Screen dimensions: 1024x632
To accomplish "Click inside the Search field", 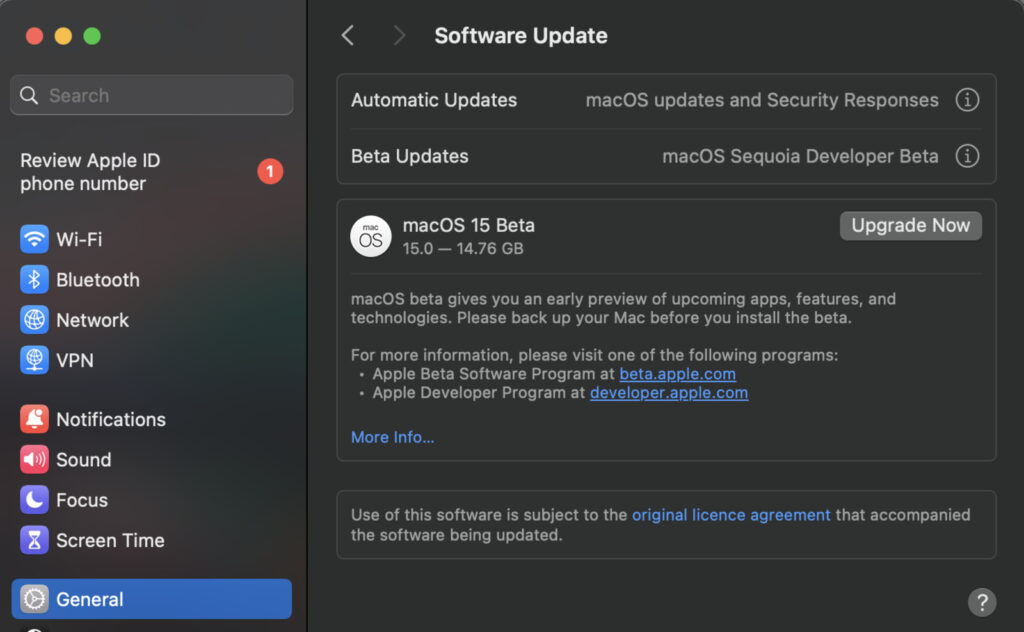I will tap(150, 95).
